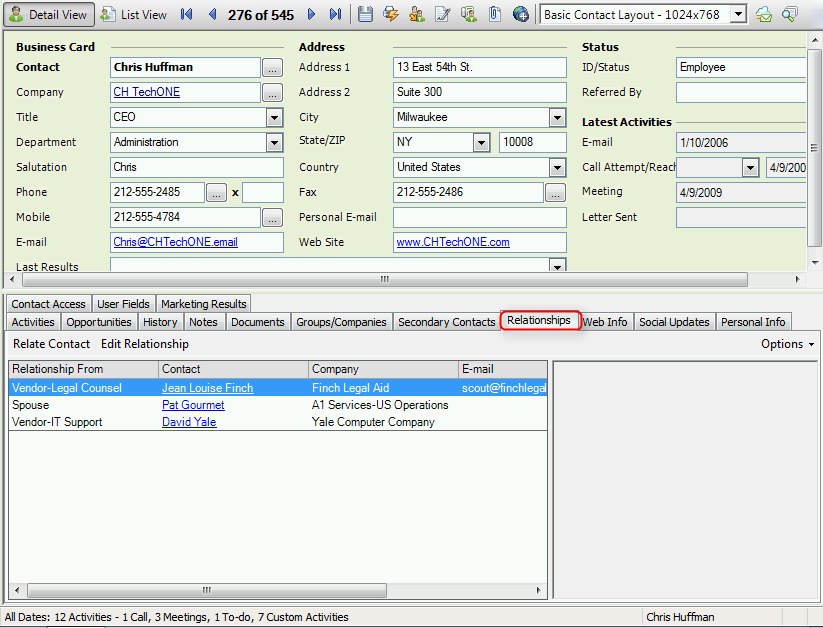Viewport: 823px width, 628px height.
Task: Click the Personal E-mail field
Action: [x=479, y=217]
